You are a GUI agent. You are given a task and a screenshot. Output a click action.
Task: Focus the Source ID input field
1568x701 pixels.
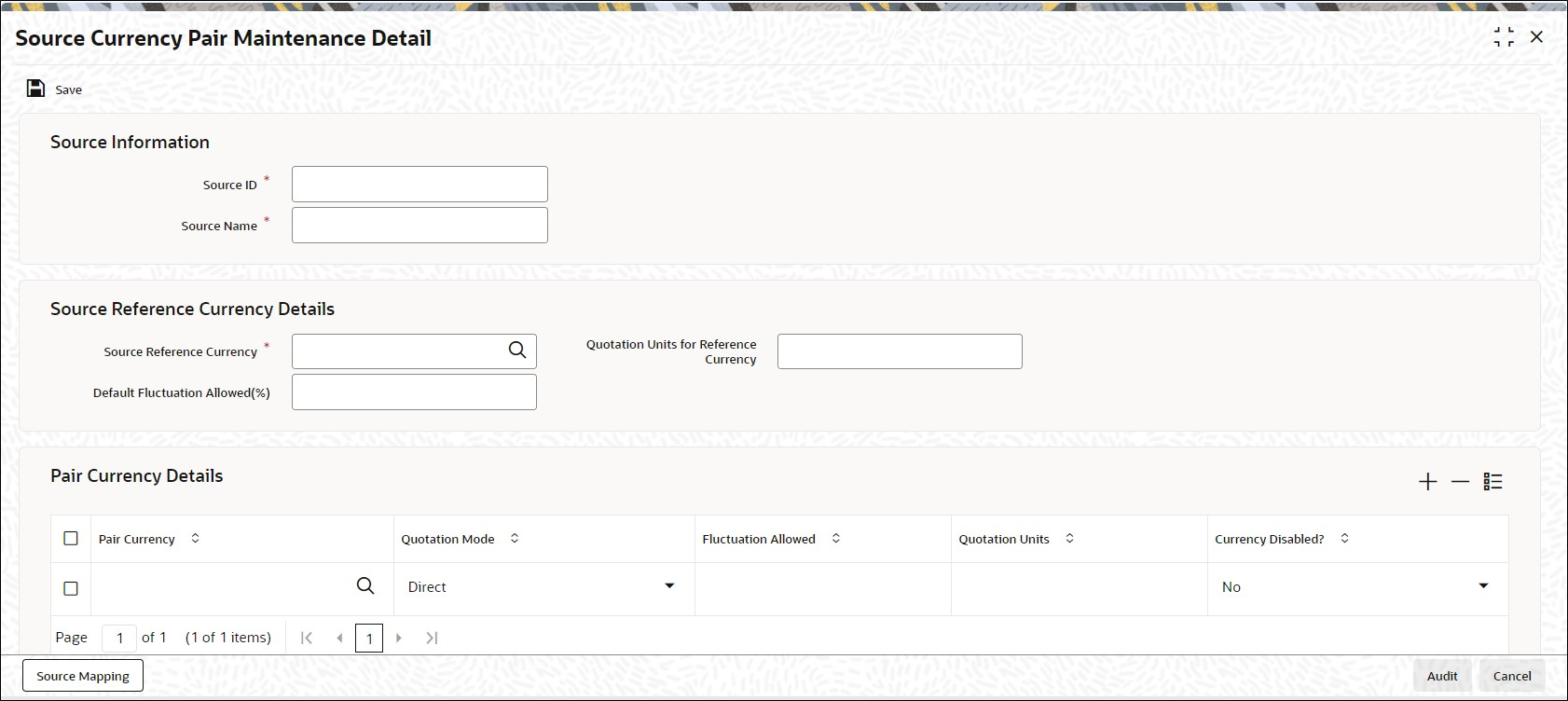pyautogui.click(x=420, y=184)
